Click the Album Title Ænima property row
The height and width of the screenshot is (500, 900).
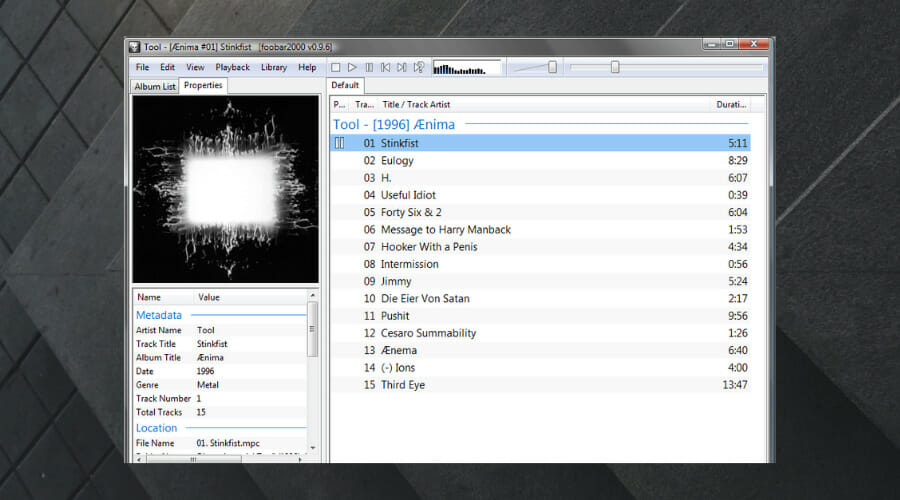[x=220, y=358]
